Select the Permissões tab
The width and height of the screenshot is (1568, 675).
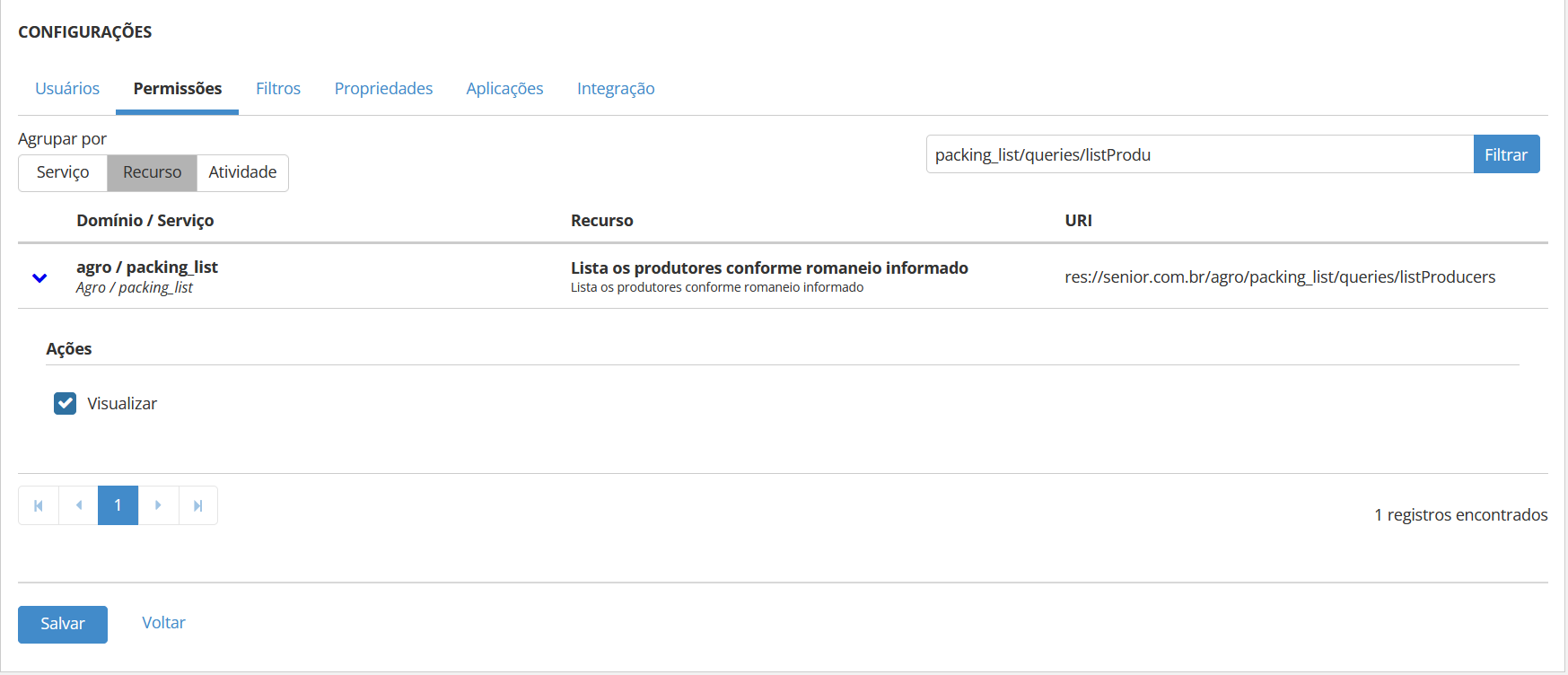[178, 89]
